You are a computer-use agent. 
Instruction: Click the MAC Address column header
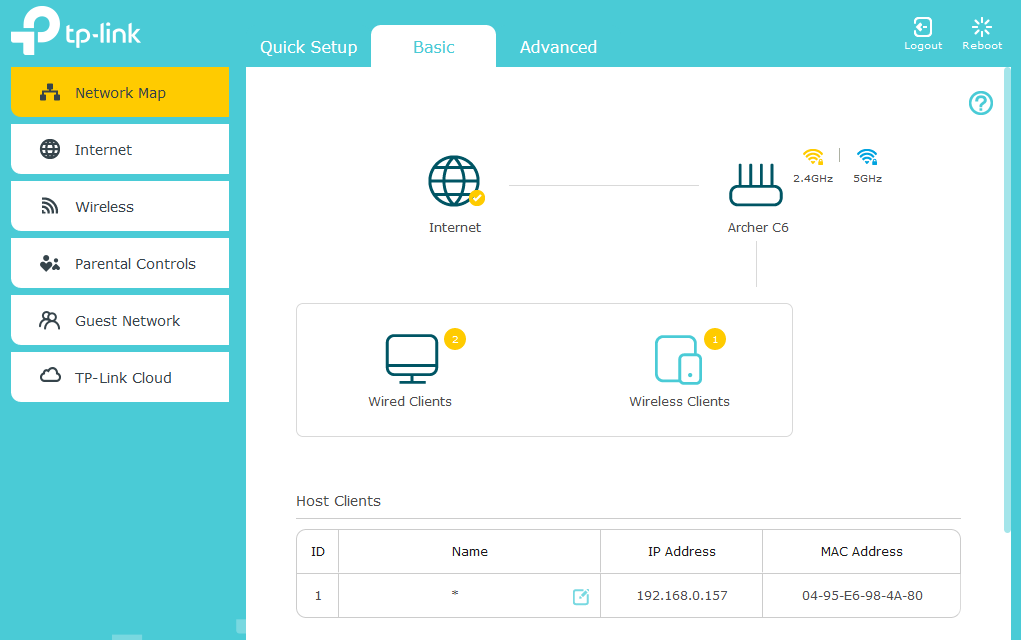coord(861,551)
